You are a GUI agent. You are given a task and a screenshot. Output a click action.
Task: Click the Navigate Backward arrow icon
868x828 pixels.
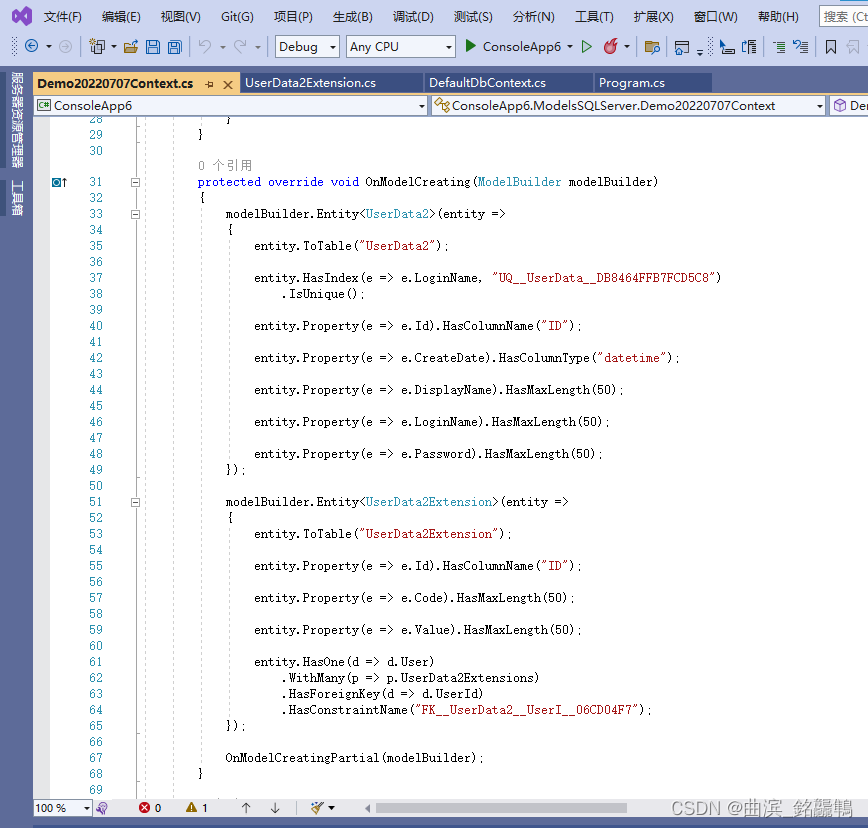coord(31,46)
